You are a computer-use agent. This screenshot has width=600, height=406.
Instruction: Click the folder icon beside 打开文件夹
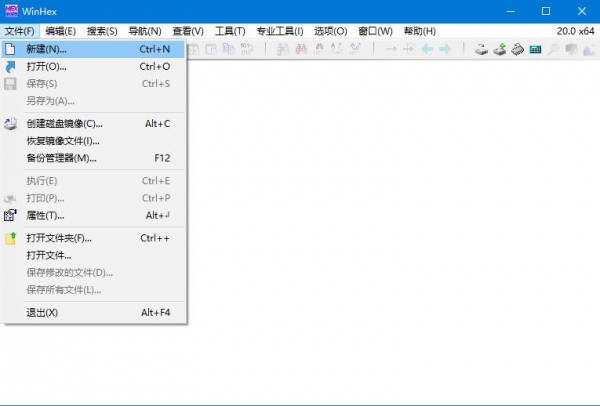coord(10,238)
